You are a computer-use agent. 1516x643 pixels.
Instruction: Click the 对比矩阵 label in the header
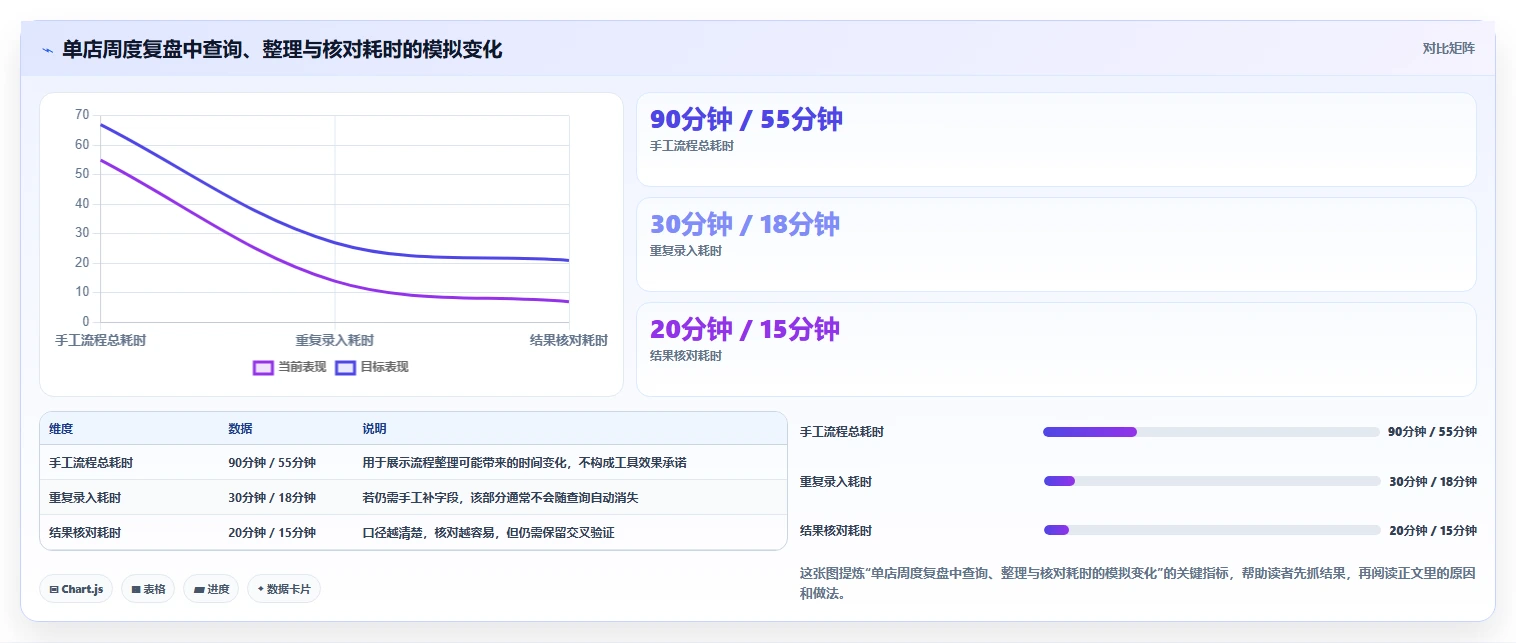[x=1448, y=48]
